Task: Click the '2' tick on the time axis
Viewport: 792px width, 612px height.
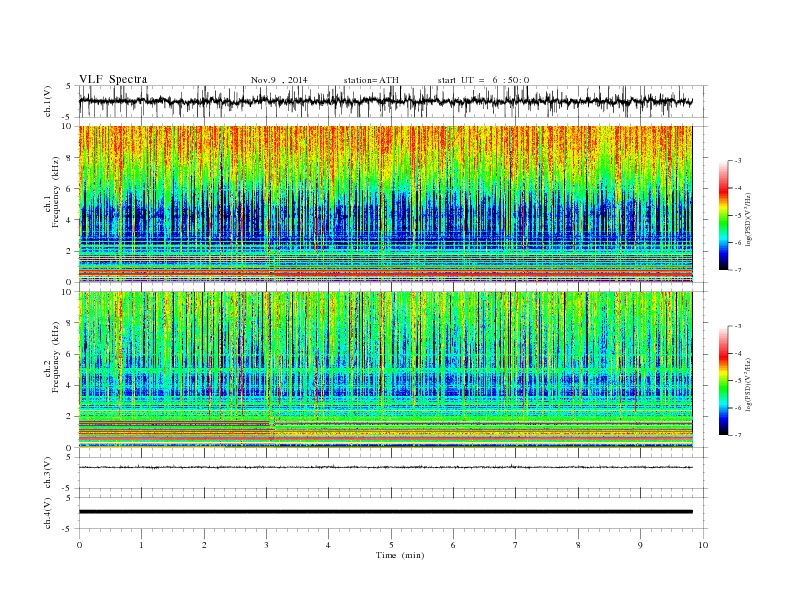Action: tap(204, 545)
